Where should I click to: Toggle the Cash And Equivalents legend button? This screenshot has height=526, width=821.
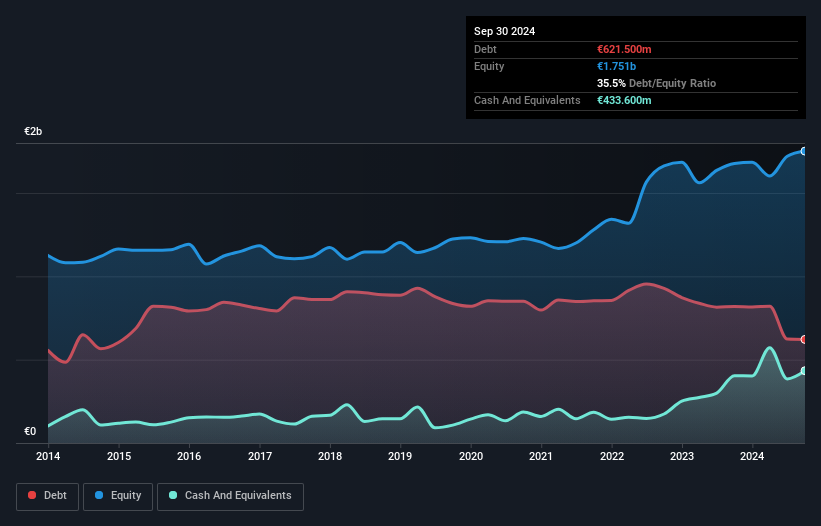click(230, 496)
